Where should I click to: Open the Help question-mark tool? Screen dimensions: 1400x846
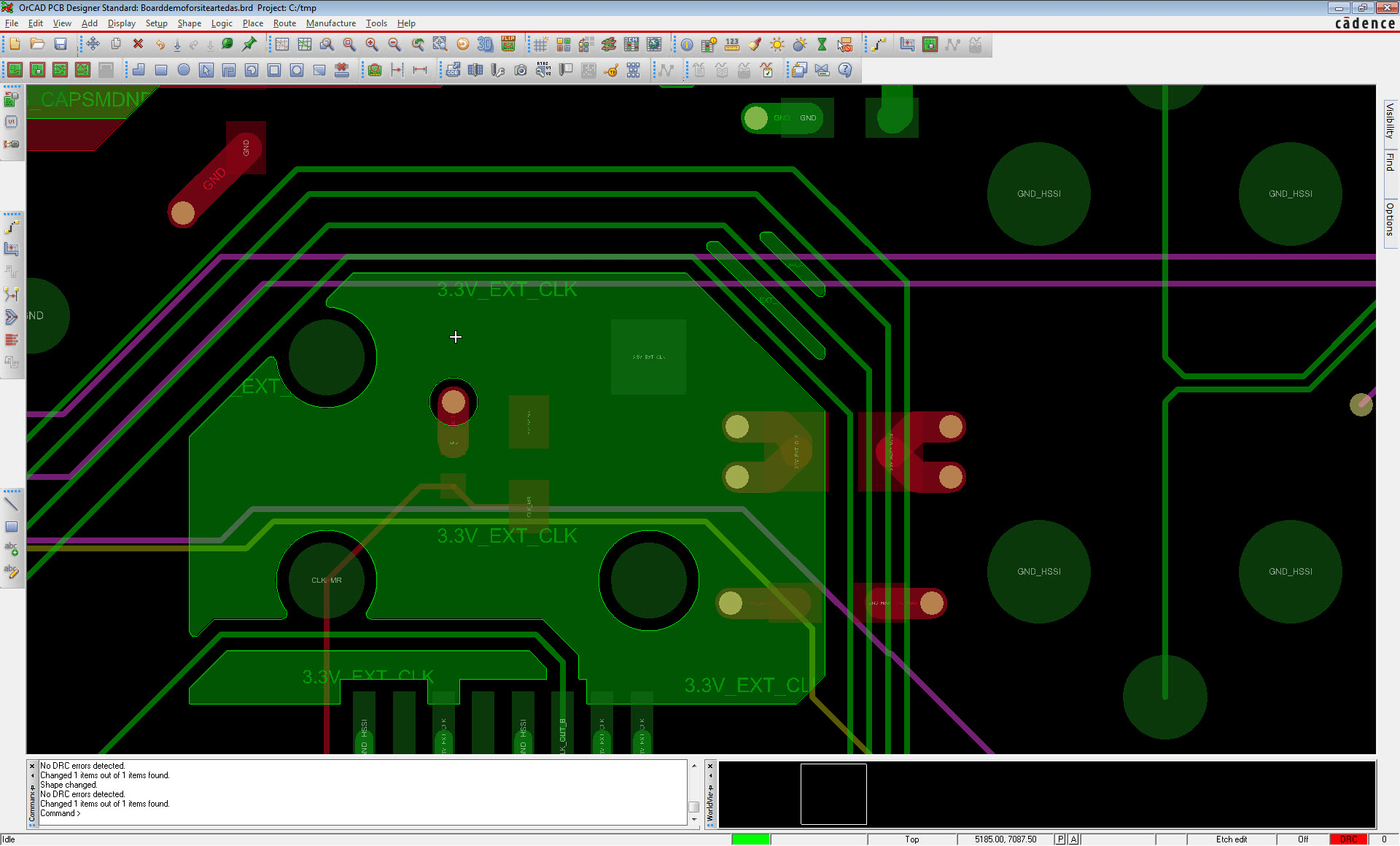pyautogui.click(x=846, y=71)
